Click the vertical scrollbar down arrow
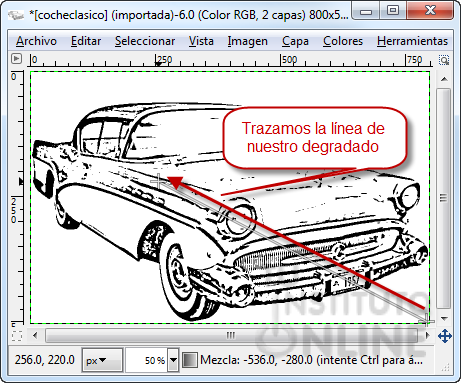The height and width of the screenshot is (383, 461). [444, 319]
